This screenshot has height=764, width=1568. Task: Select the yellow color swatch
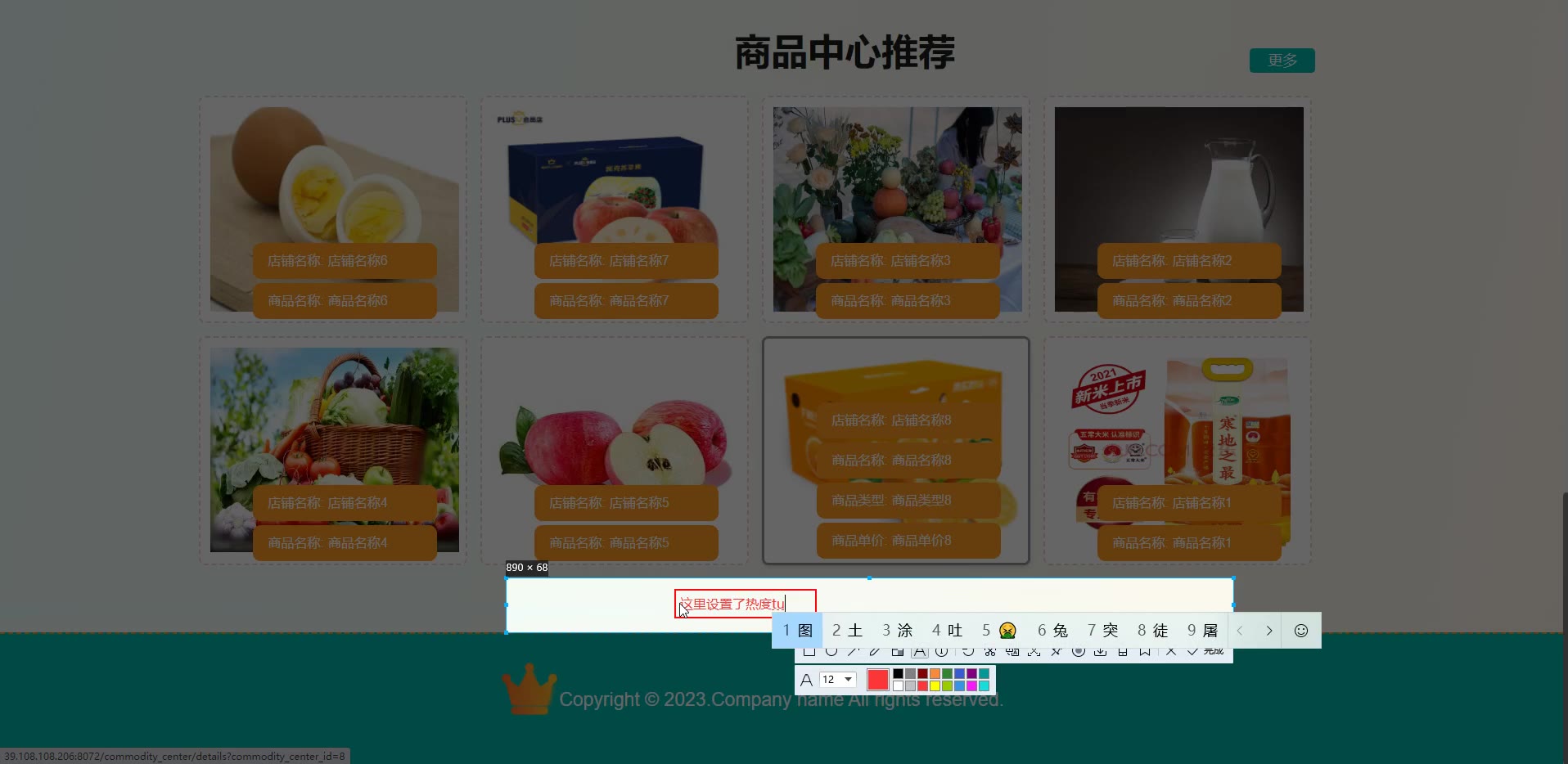[x=935, y=685]
